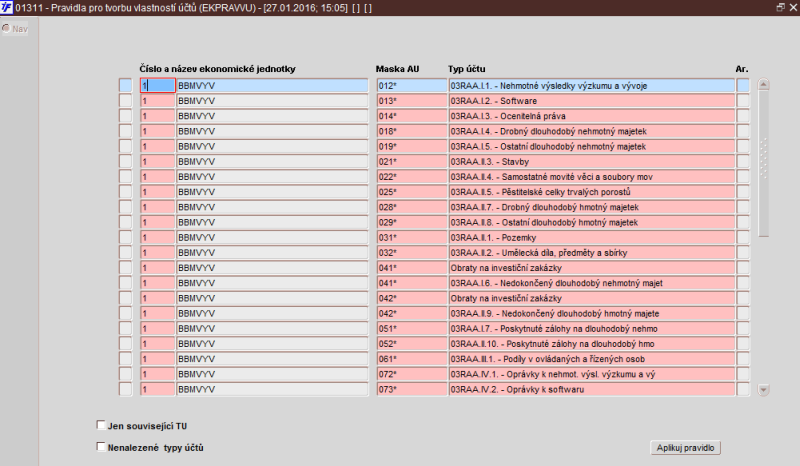Click the Maska AU field 028*
800x466 pixels.
tap(412, 207)
